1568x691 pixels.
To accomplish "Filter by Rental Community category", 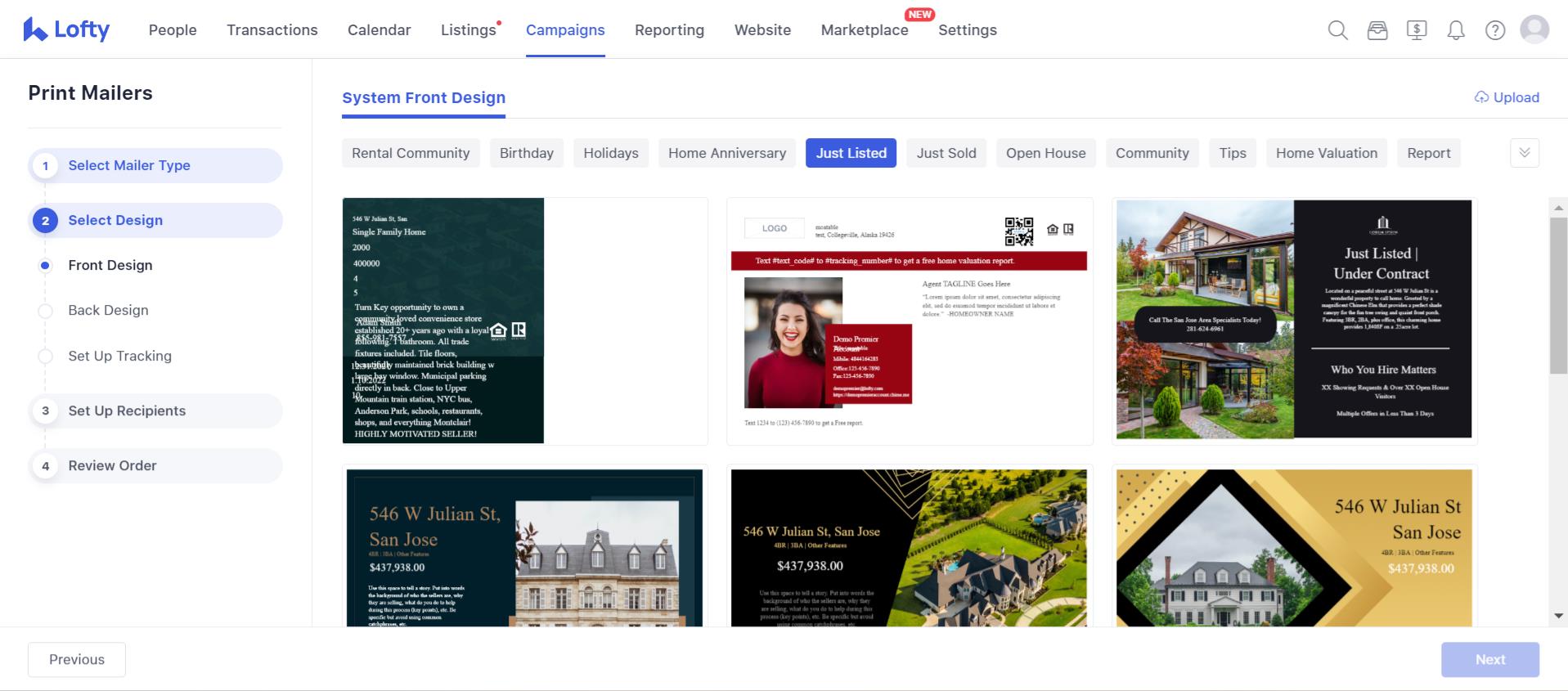I will (411, 153).
